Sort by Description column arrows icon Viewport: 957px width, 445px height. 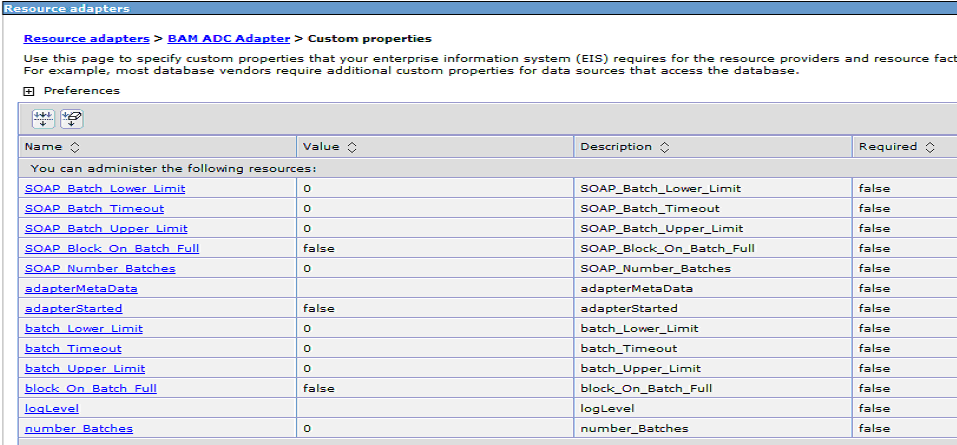click(665, 147)
